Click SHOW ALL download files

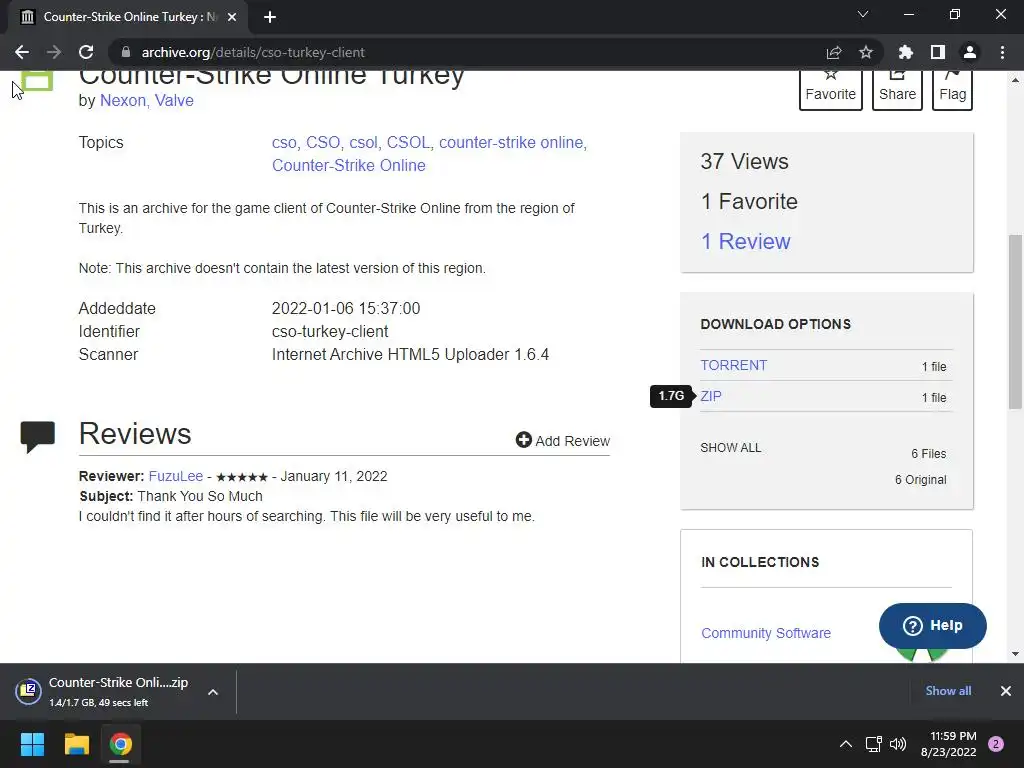[x=731, y=448]
